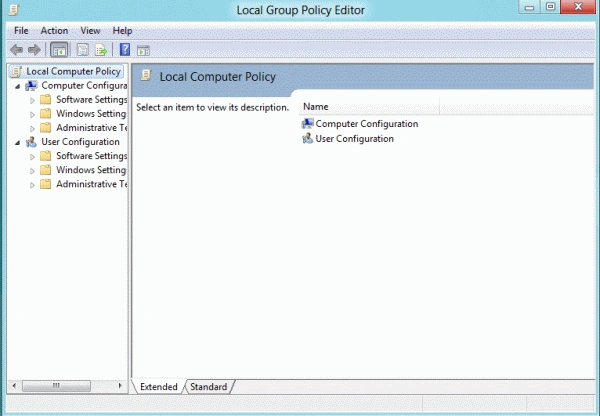Screen dimensions: 600x416
Task: Select User Configuration text in the Name list
Action: coord(354,139)
